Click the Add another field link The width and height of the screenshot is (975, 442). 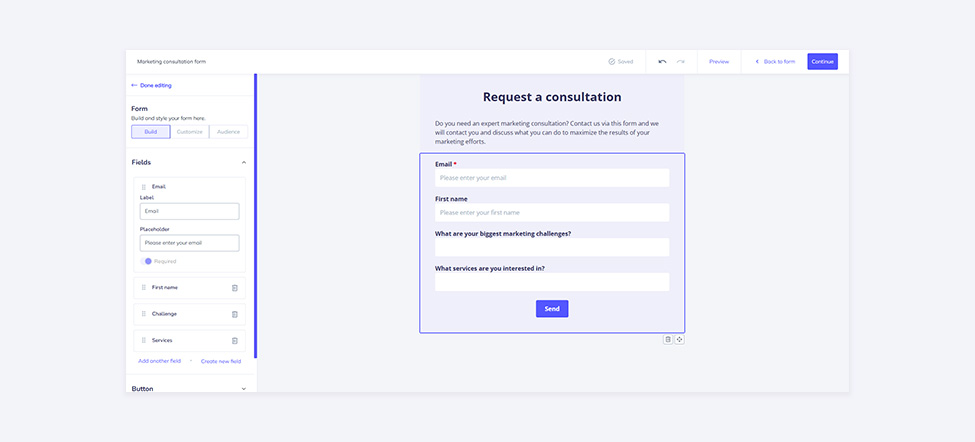click(x=159, y=361)
